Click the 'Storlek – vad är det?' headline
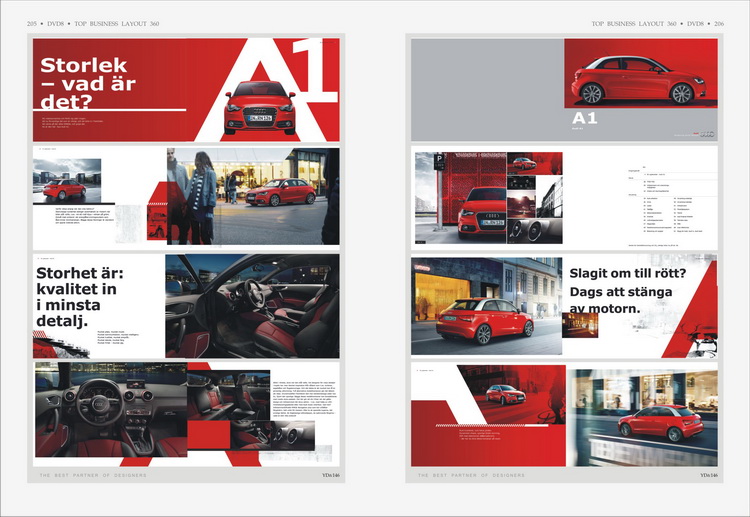 88,83
